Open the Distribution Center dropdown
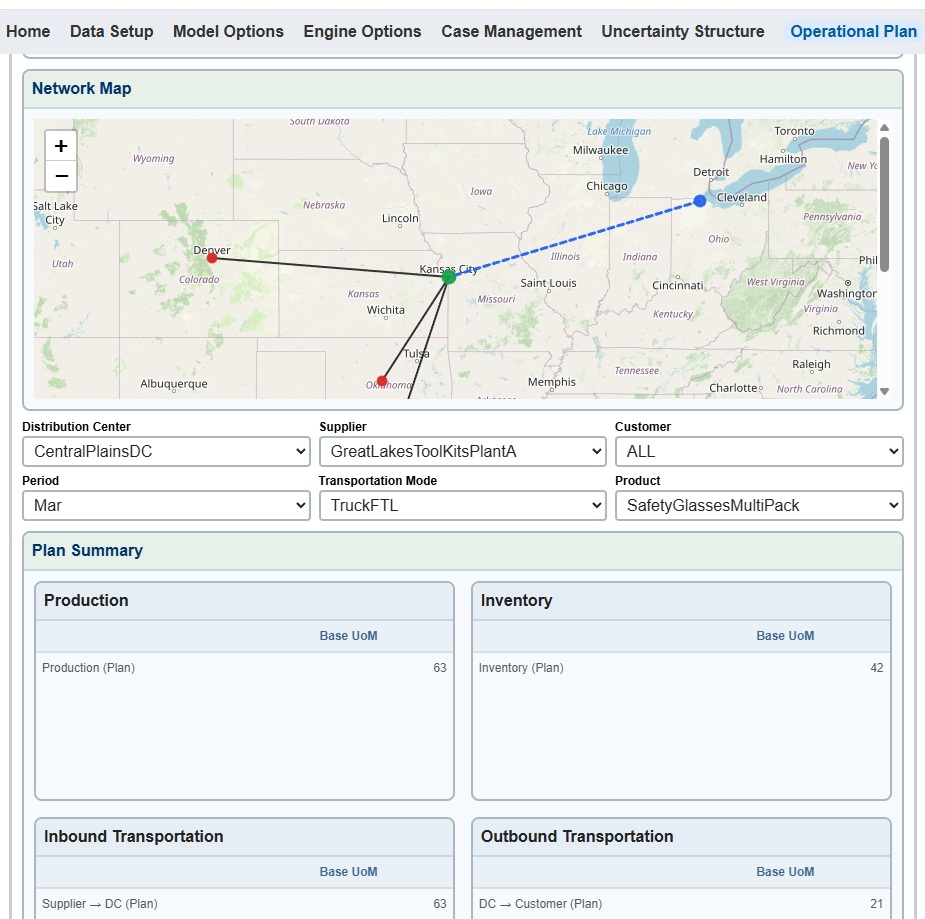925x919 pixels. 165,451
